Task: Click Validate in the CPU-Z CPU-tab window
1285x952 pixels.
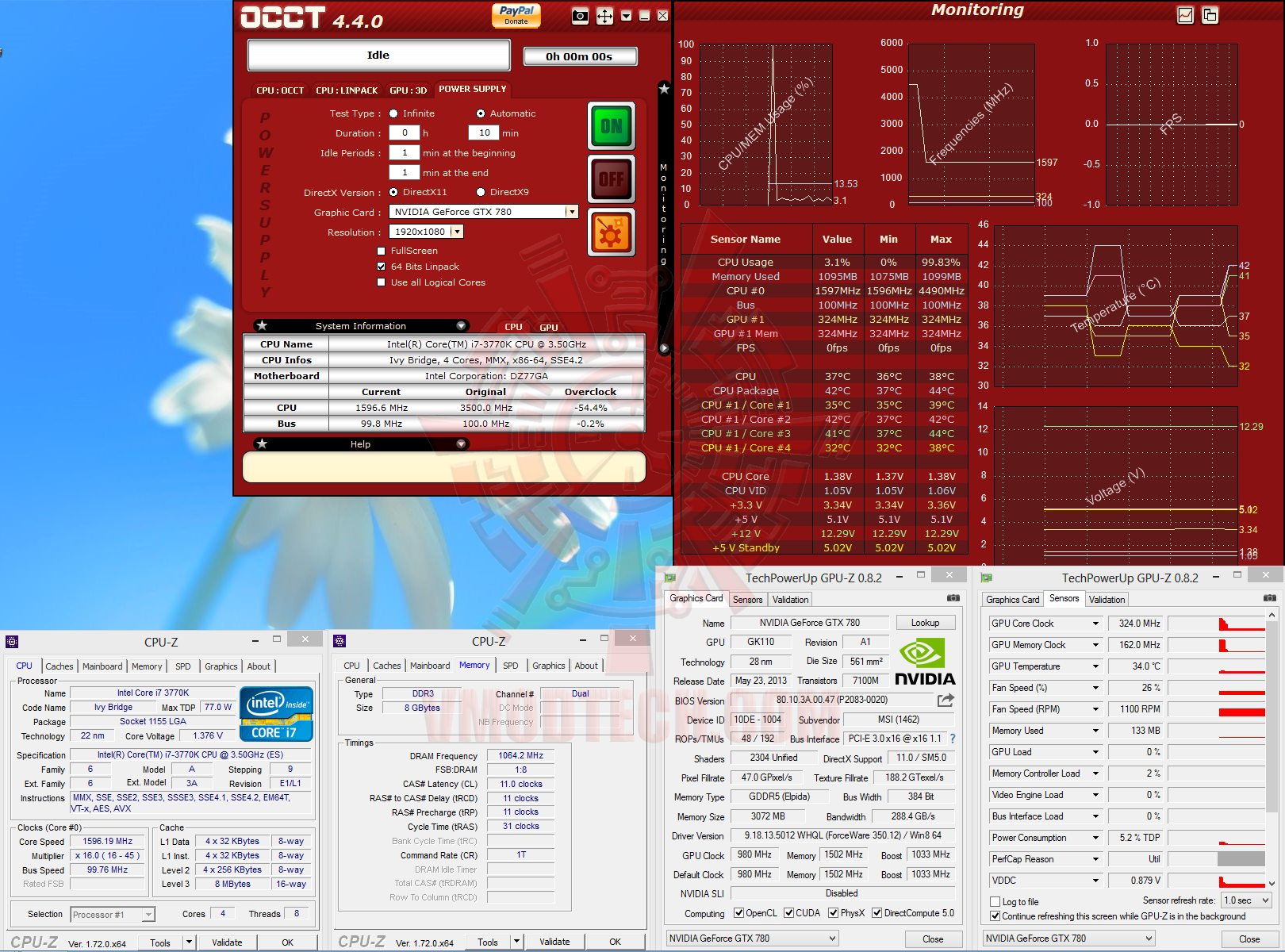Action: pyautogui.click(x=227, y=942)
